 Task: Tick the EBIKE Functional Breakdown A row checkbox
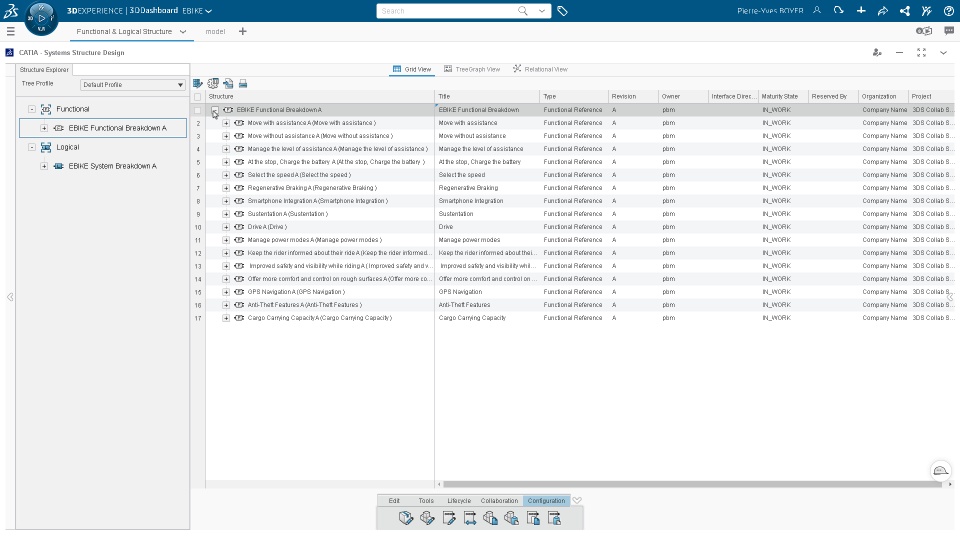[197, 110]
